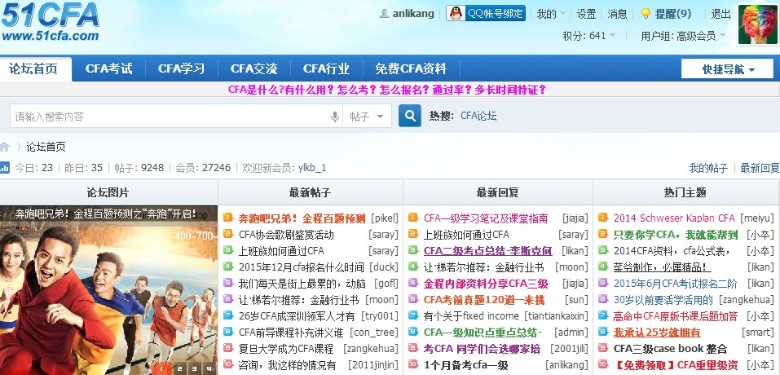
Task: Open post 有个关于fixed income
Action: pyautogui.click(x=471, y=316)
